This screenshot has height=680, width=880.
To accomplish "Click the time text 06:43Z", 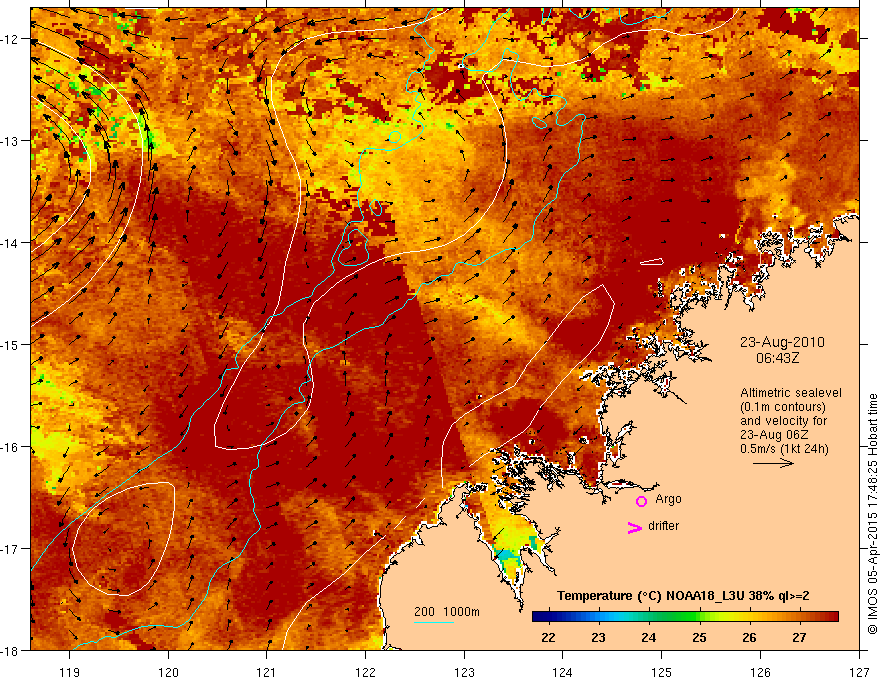I will pyautogui.click(x=777, y=358).
